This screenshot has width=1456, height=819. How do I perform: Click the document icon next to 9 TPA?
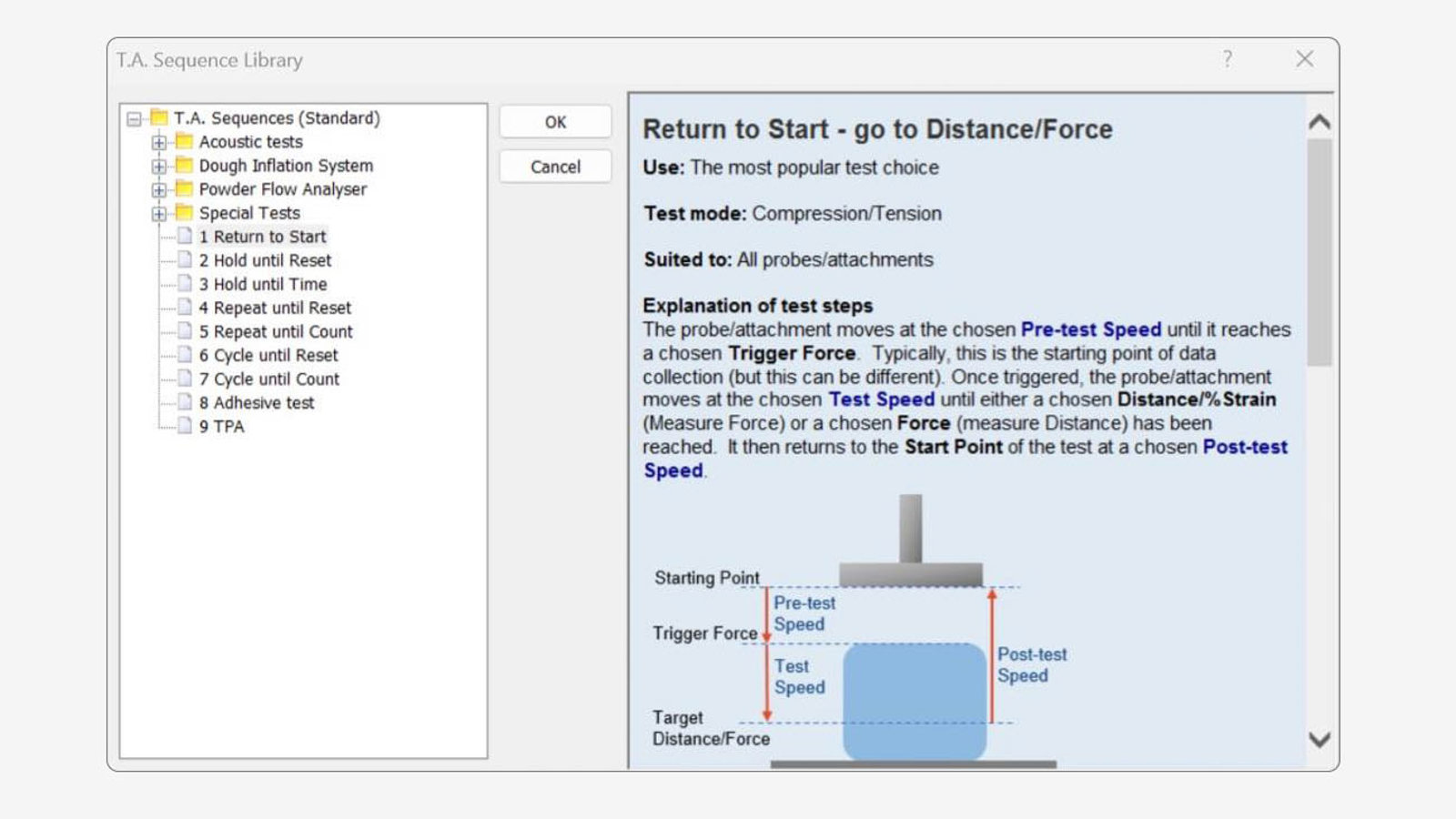coord(186,426)
